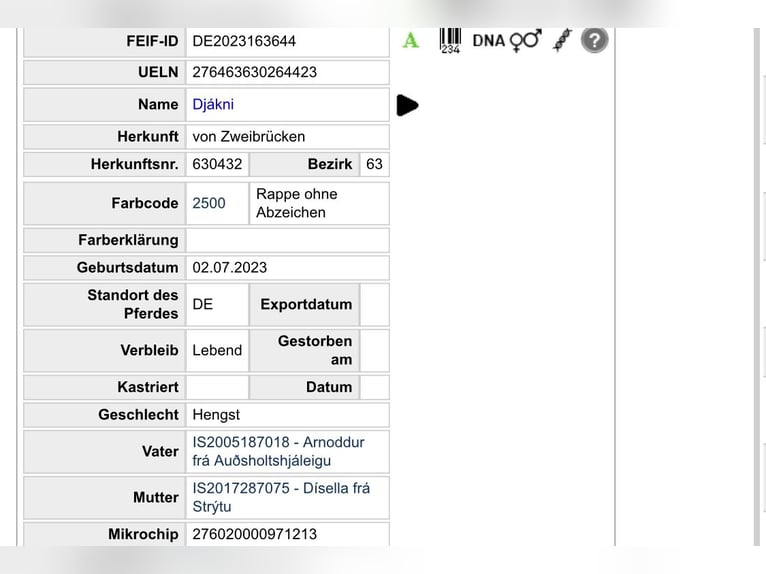Click the UELN number 276463630264423
Viewport: 766px width, 574px height.
254,72
